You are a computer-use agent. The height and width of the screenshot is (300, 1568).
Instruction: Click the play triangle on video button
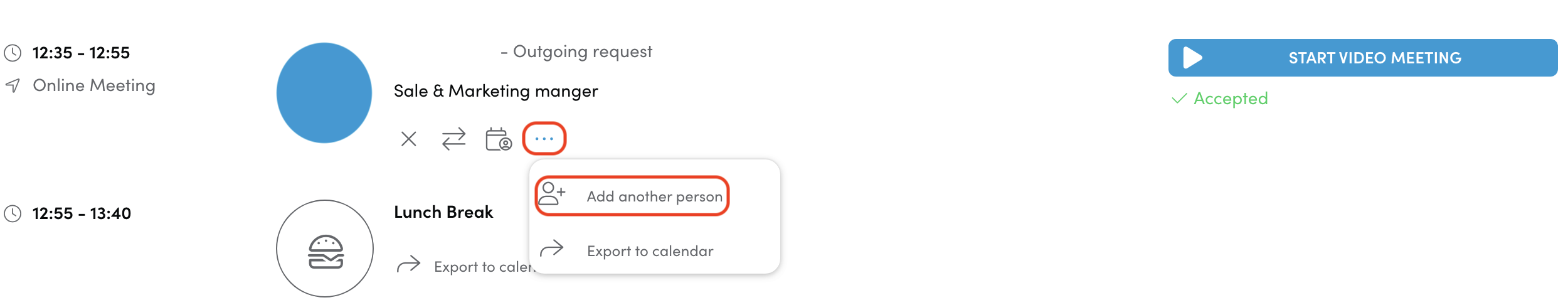(1192, 58)
